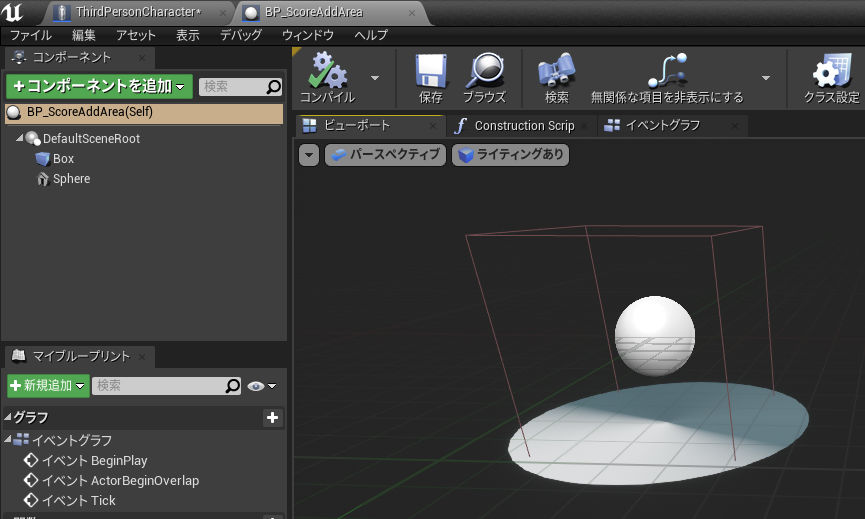The height and width of the screenshot is (519, 865).
Task: Open パースペクティブ view mode dropdown
Action: pyautogui.click(x=385, y=155)
